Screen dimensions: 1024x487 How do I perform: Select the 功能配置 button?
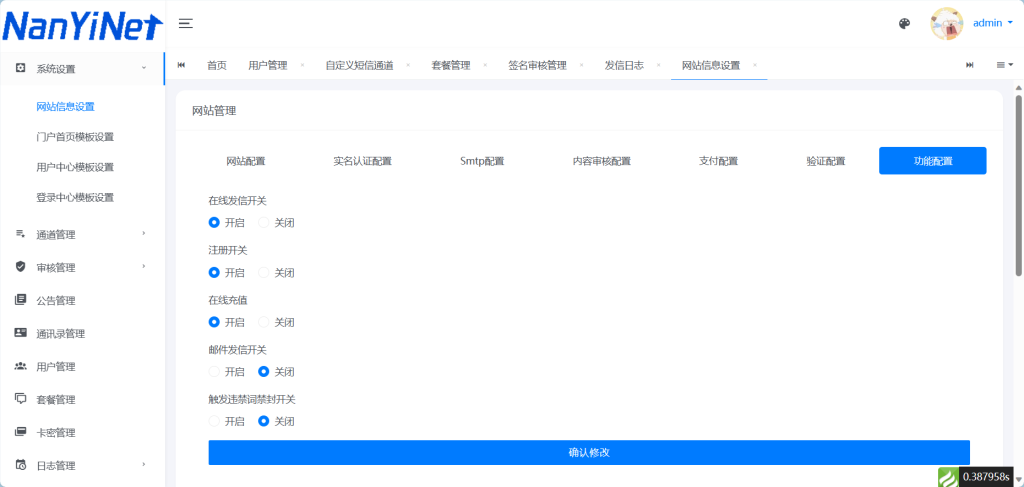coord(933,161)
